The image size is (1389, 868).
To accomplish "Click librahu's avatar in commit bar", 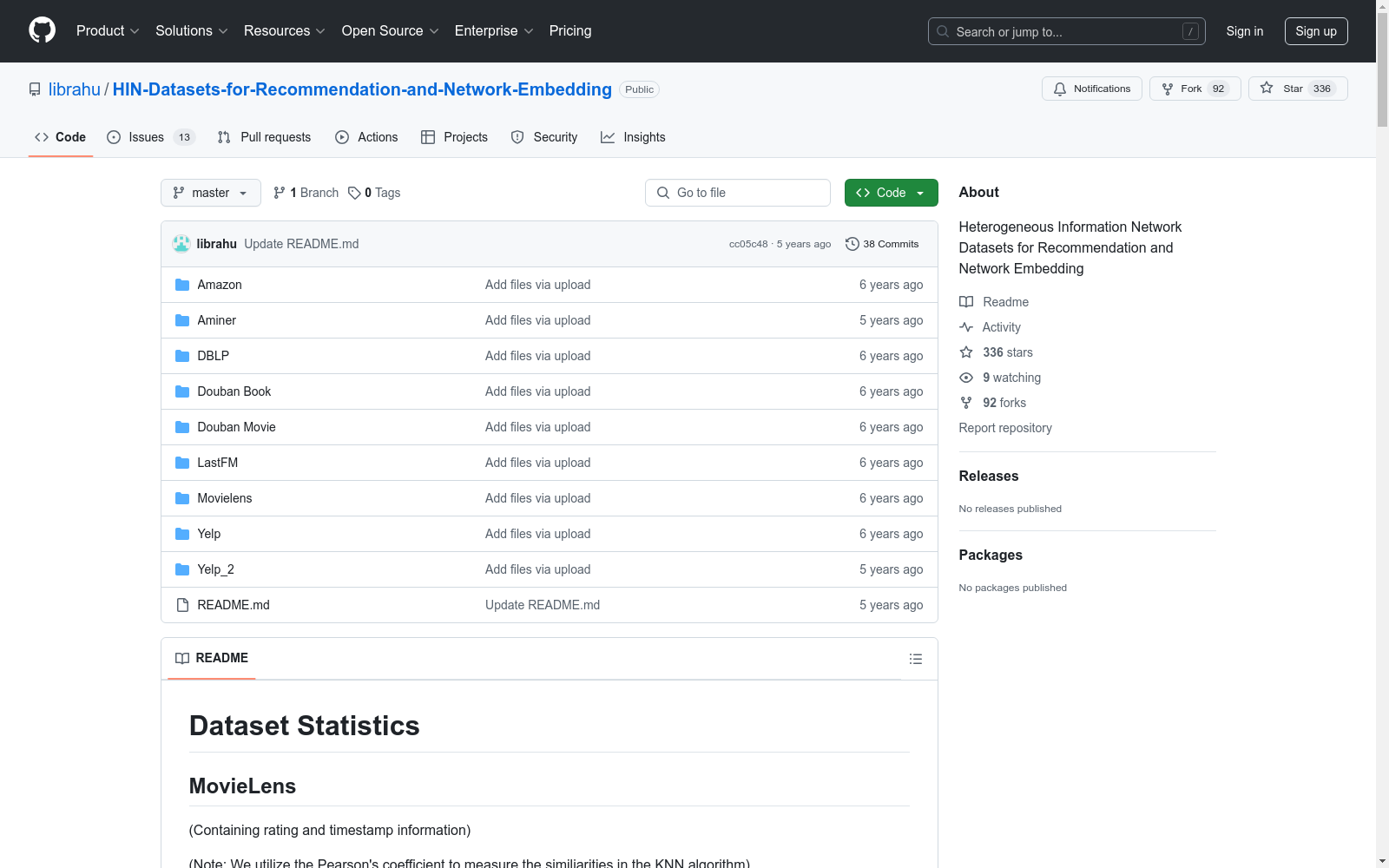I will pyautogui.click(x=181, y=244).
